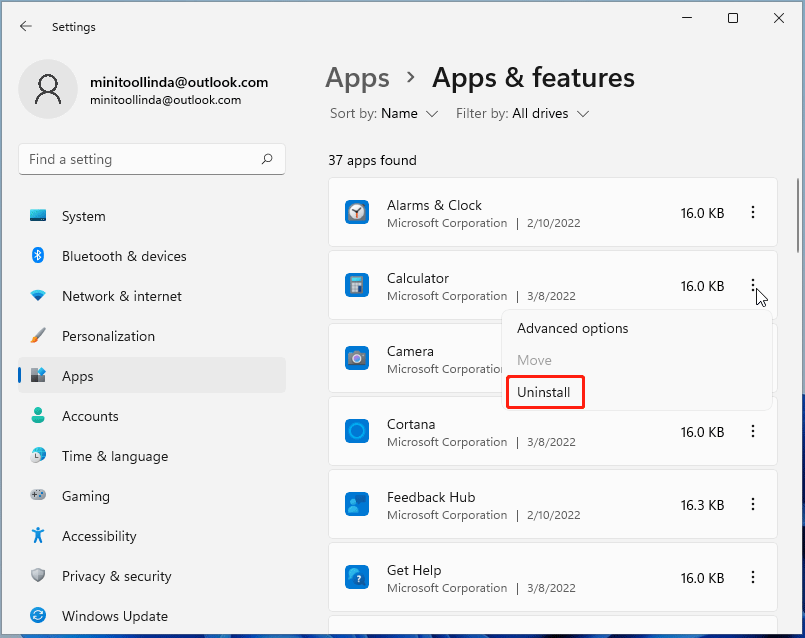This screenshot has width=805, height=638.
Task: Click the Apps icon in the sidebar
Action: click(x=38, y=375)
